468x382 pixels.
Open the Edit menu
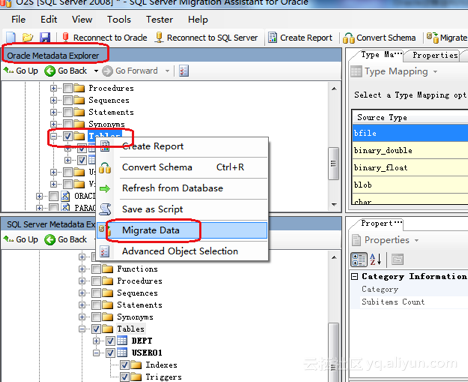(49, 20)
